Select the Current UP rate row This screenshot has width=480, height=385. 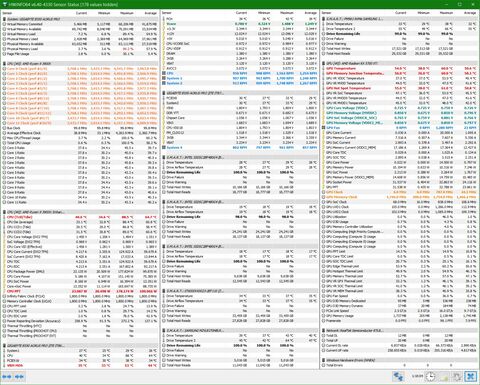point(399,350)
